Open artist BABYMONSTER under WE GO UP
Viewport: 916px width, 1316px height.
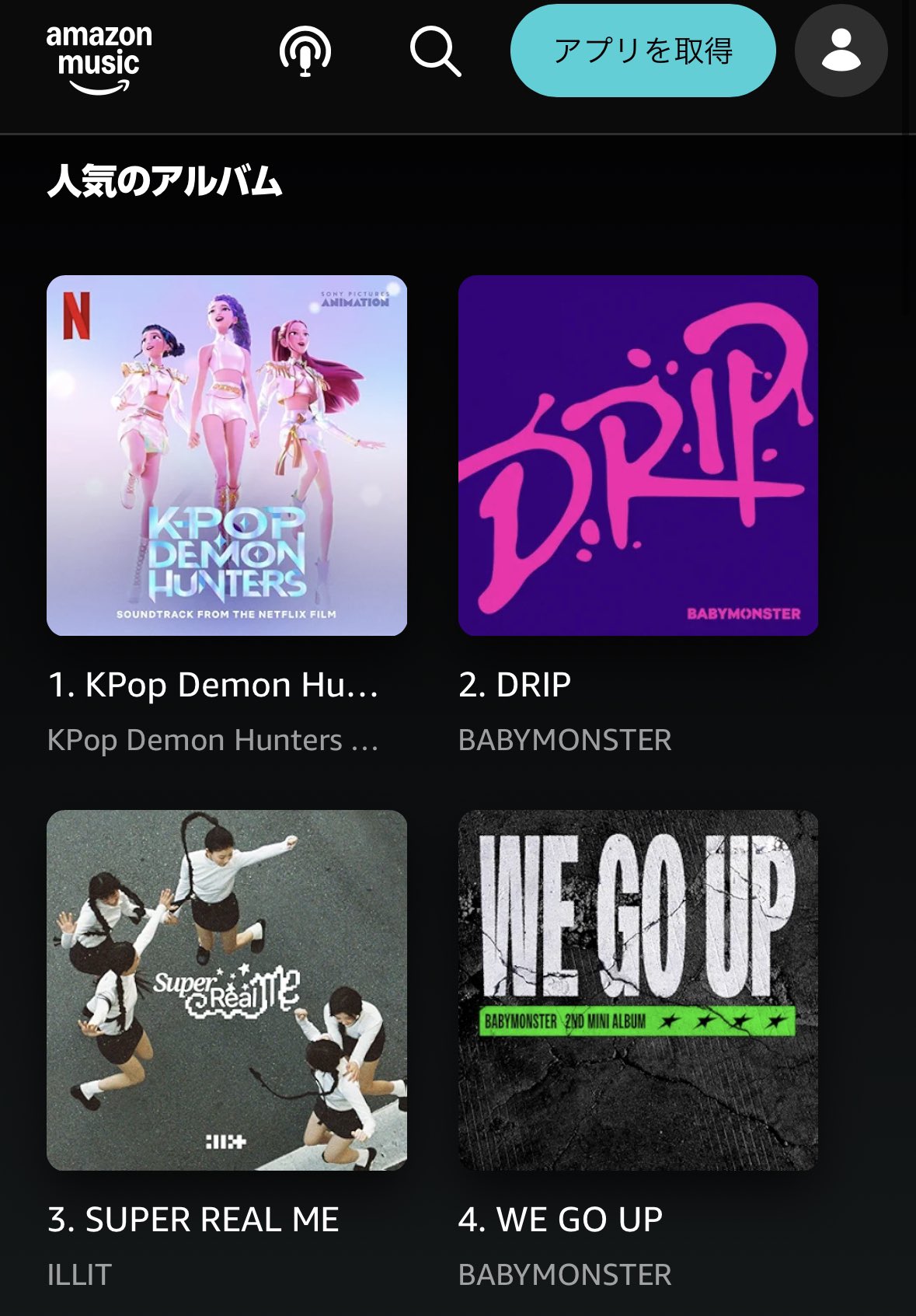[565, 1275]
